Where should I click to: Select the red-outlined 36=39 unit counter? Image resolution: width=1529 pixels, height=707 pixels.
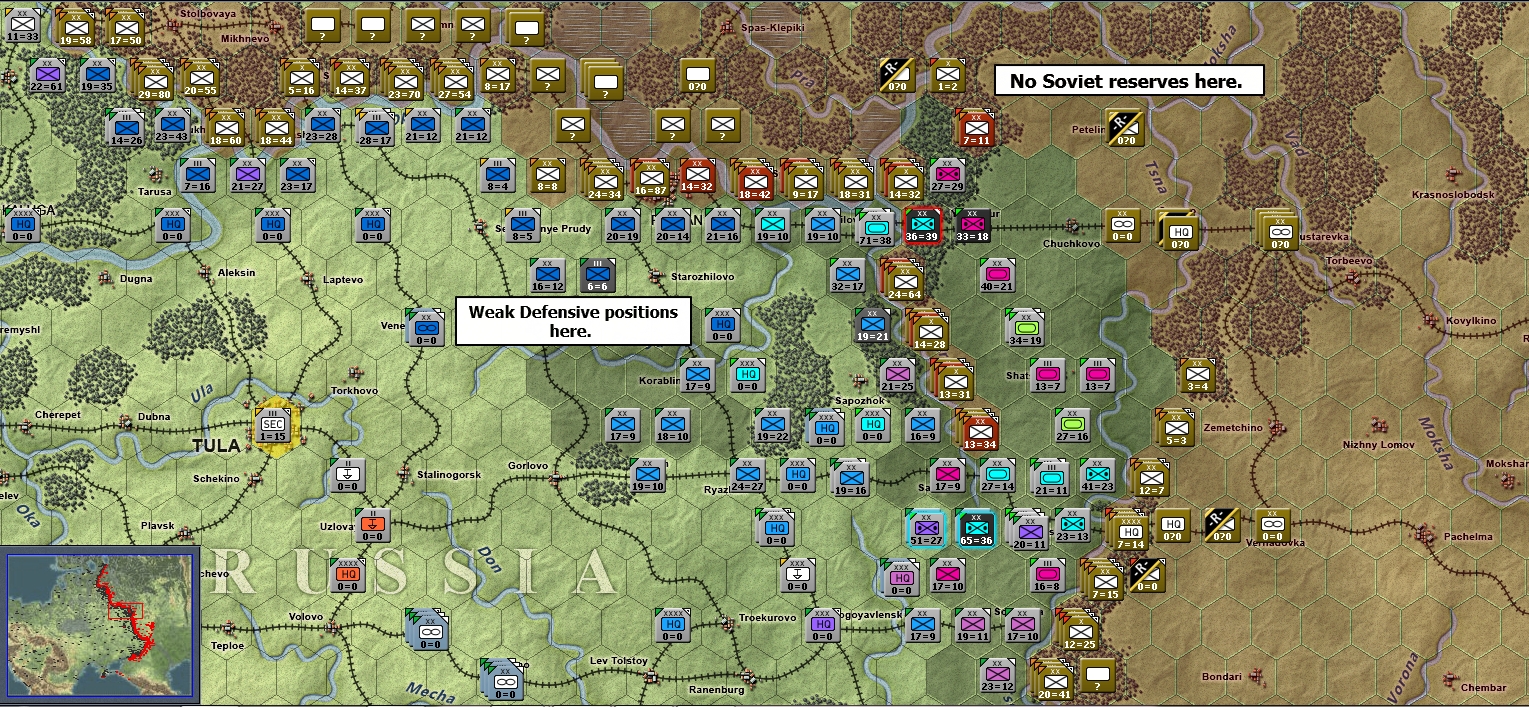tap(923, 226)
